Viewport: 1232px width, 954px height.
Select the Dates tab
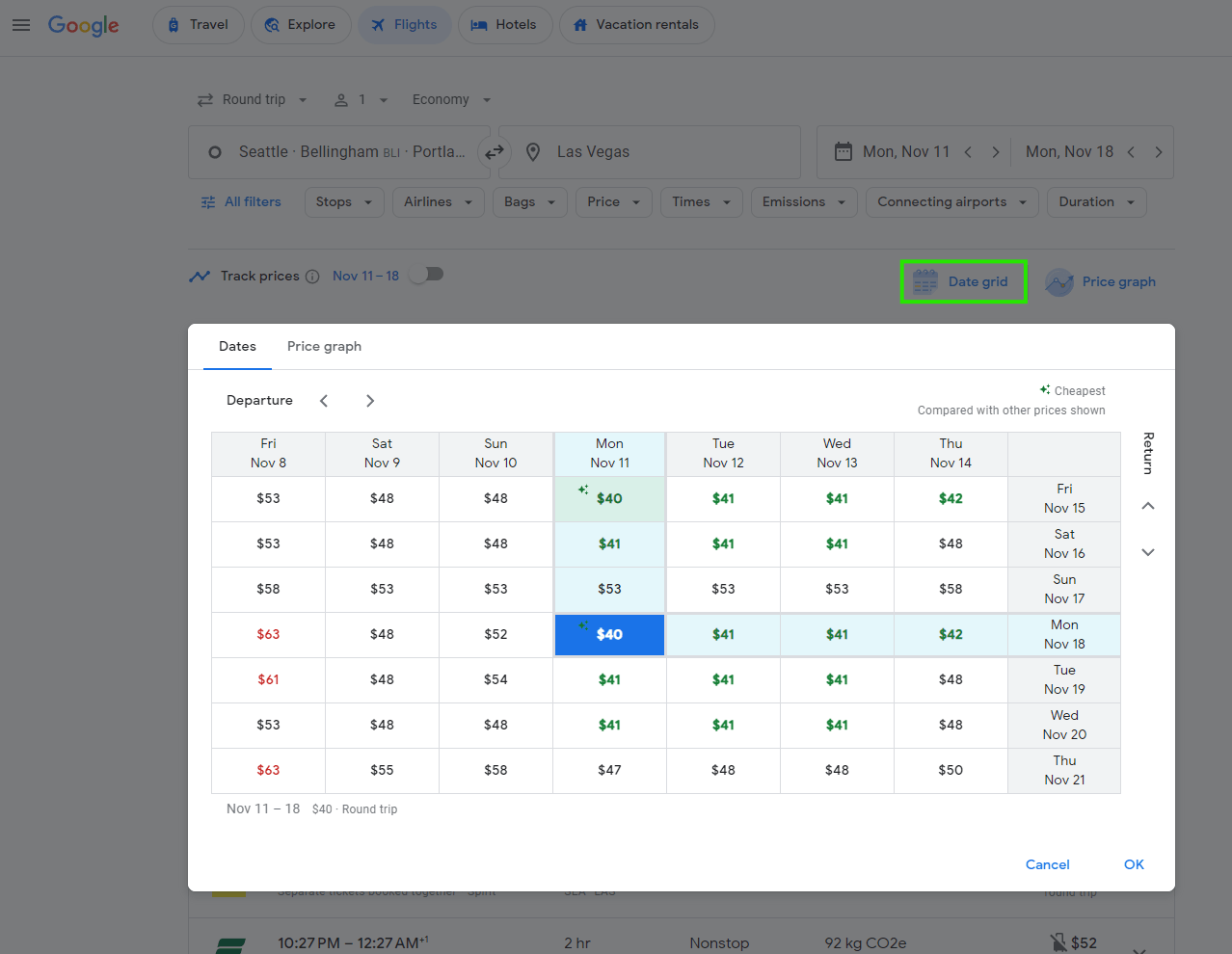coord(237,346)
